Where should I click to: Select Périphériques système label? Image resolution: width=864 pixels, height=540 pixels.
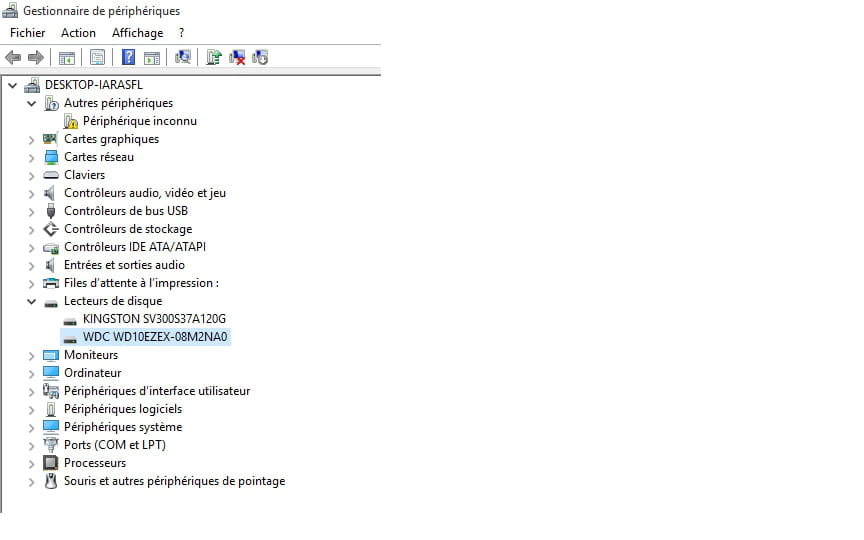123,427
